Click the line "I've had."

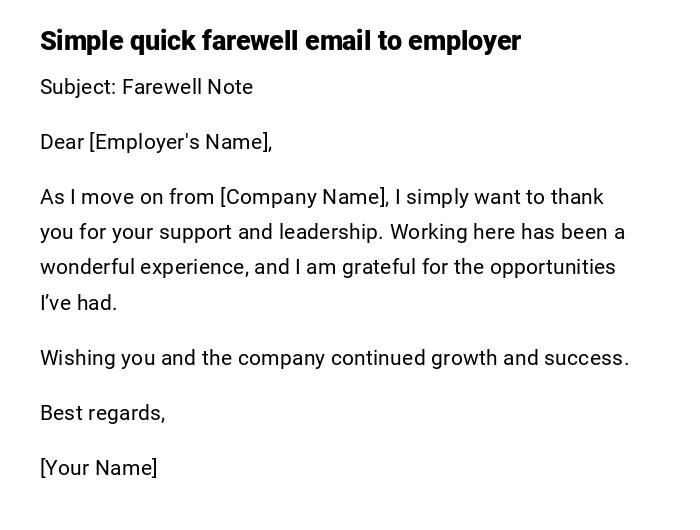[78, 303]
